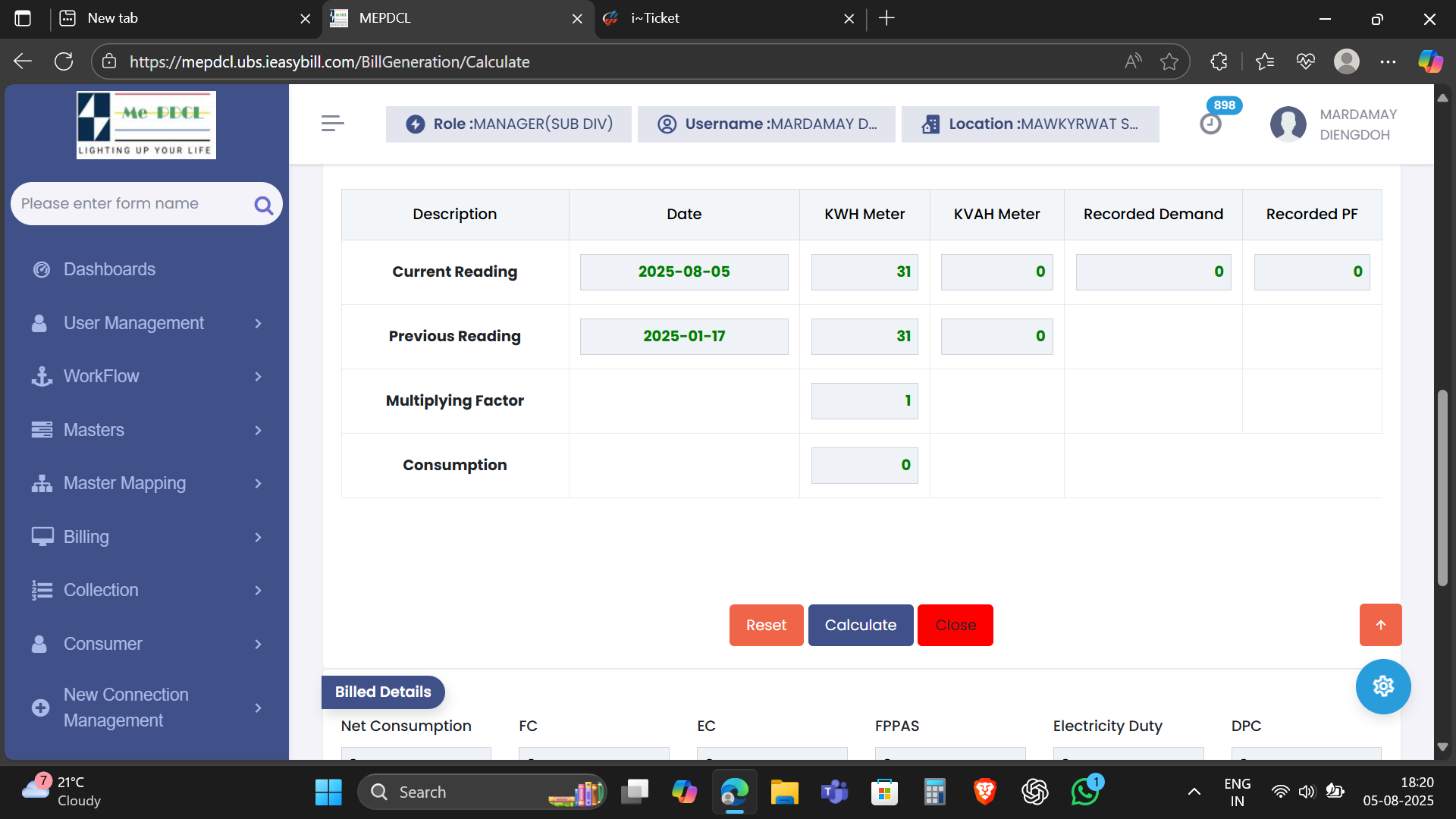Image resolution: width=1456 pixels, height=819 pixels.
Task: Click the red Close button
Action: point(955,625)
